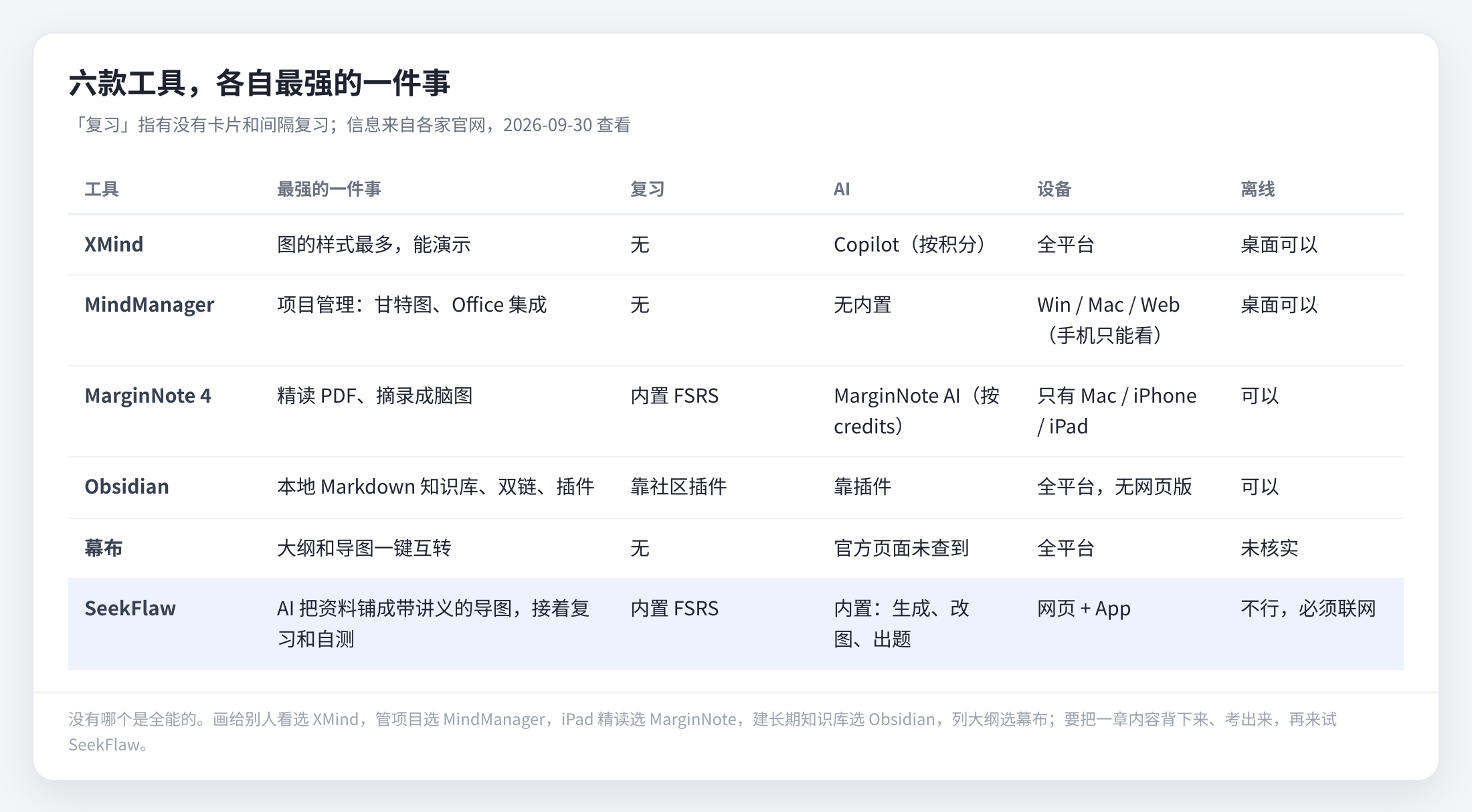The width and height of the screenshot is (1472, 812).
Task: Click 幕布's 无 review cell
Action: coord(640,548)
